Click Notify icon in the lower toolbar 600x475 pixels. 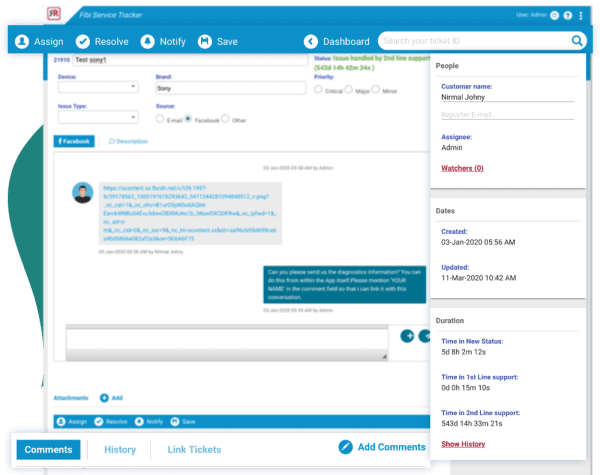click(139, 421)
